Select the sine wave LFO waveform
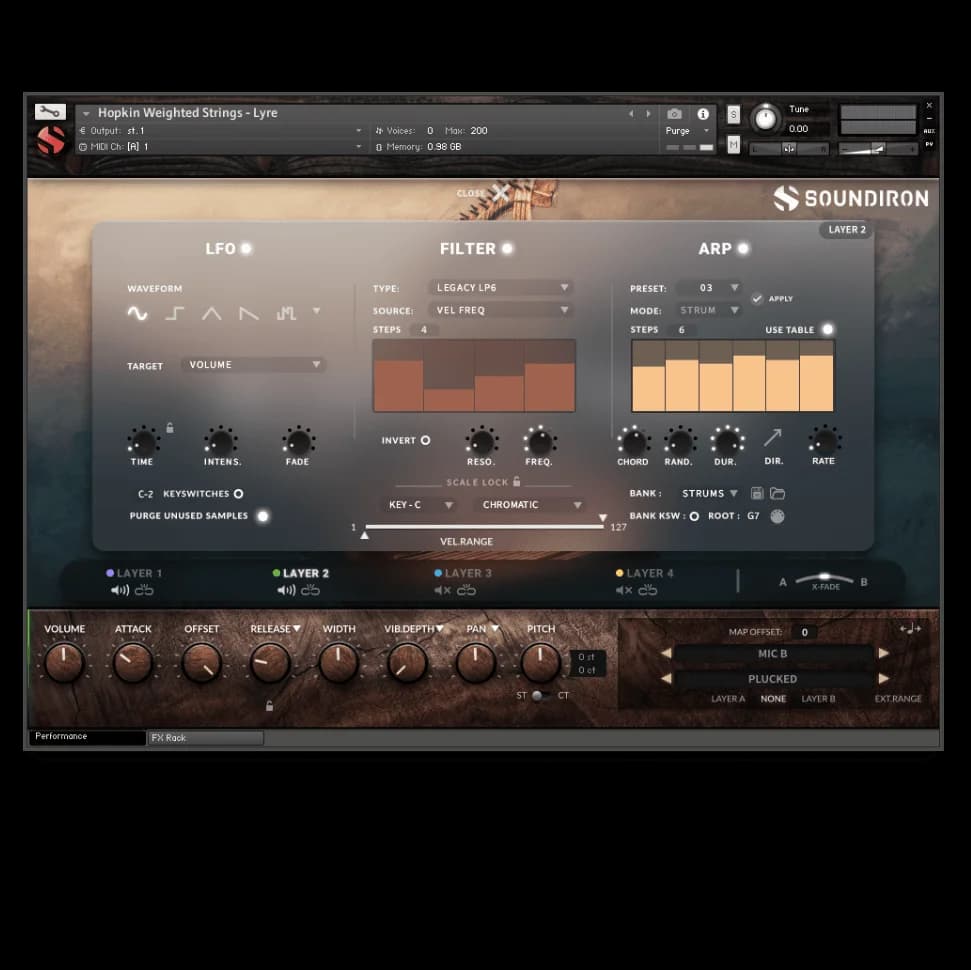Image resolution: width=971 pixels, height=970 pixels. point(137,314)
